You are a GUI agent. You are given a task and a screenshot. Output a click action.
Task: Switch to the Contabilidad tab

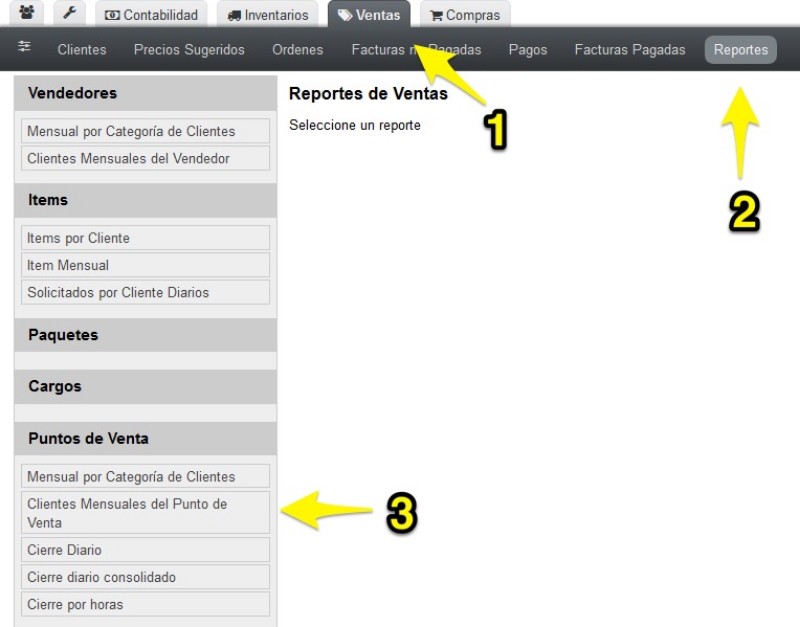click(152, 14)
